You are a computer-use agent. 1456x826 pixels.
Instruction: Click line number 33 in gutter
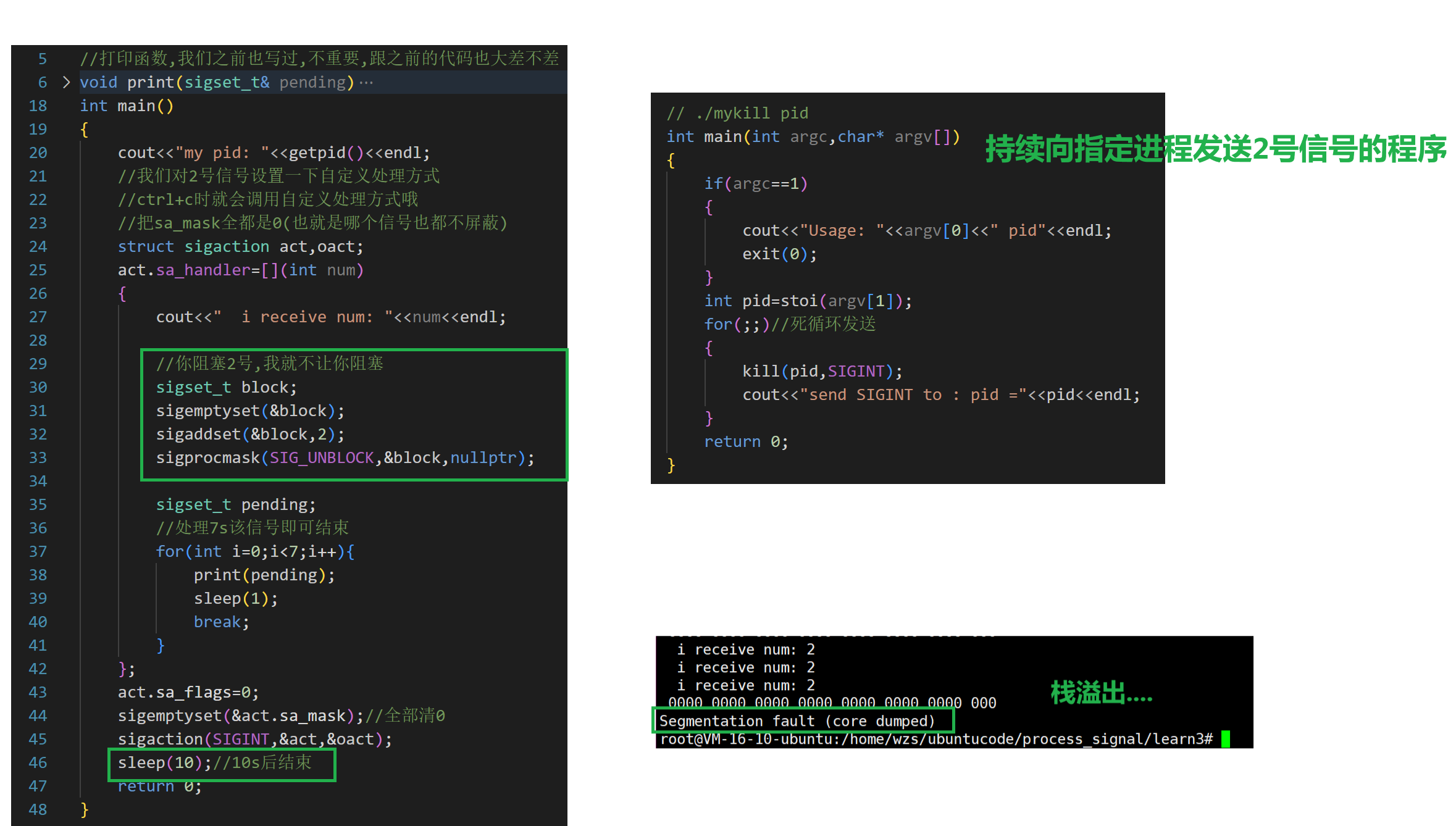click(38, 458)
